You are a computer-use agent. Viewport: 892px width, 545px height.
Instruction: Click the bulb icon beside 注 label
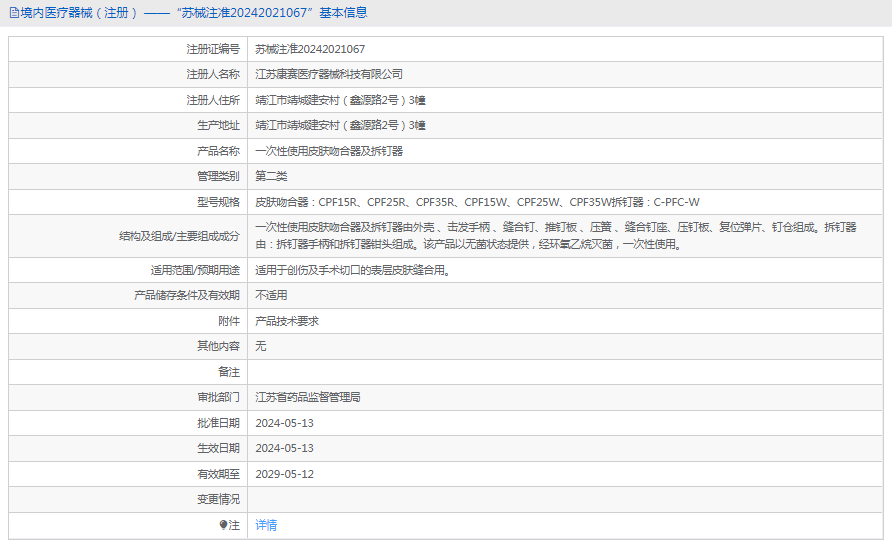tap(224, 525)
